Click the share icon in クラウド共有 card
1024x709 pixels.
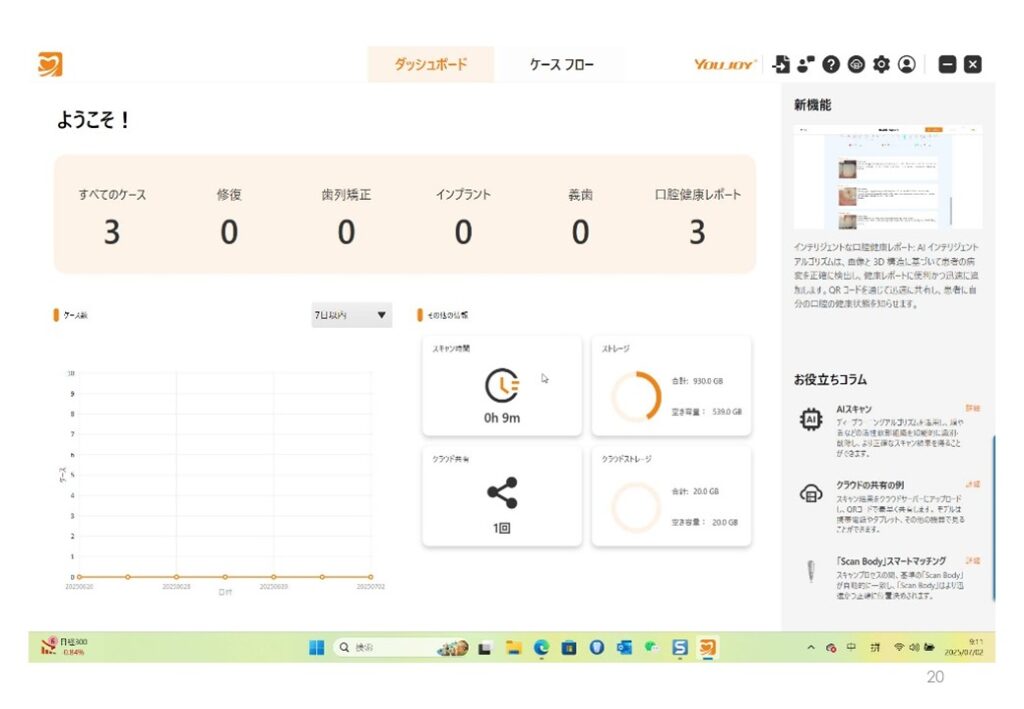tap(502, 493)
